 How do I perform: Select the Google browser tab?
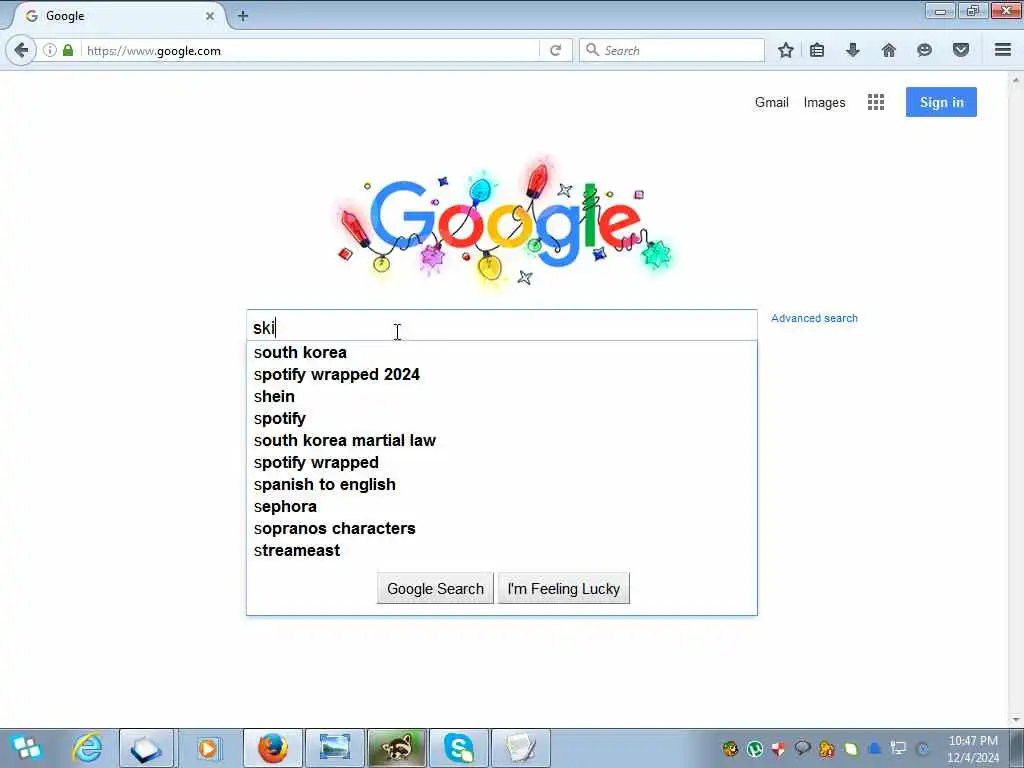(118, 16)
